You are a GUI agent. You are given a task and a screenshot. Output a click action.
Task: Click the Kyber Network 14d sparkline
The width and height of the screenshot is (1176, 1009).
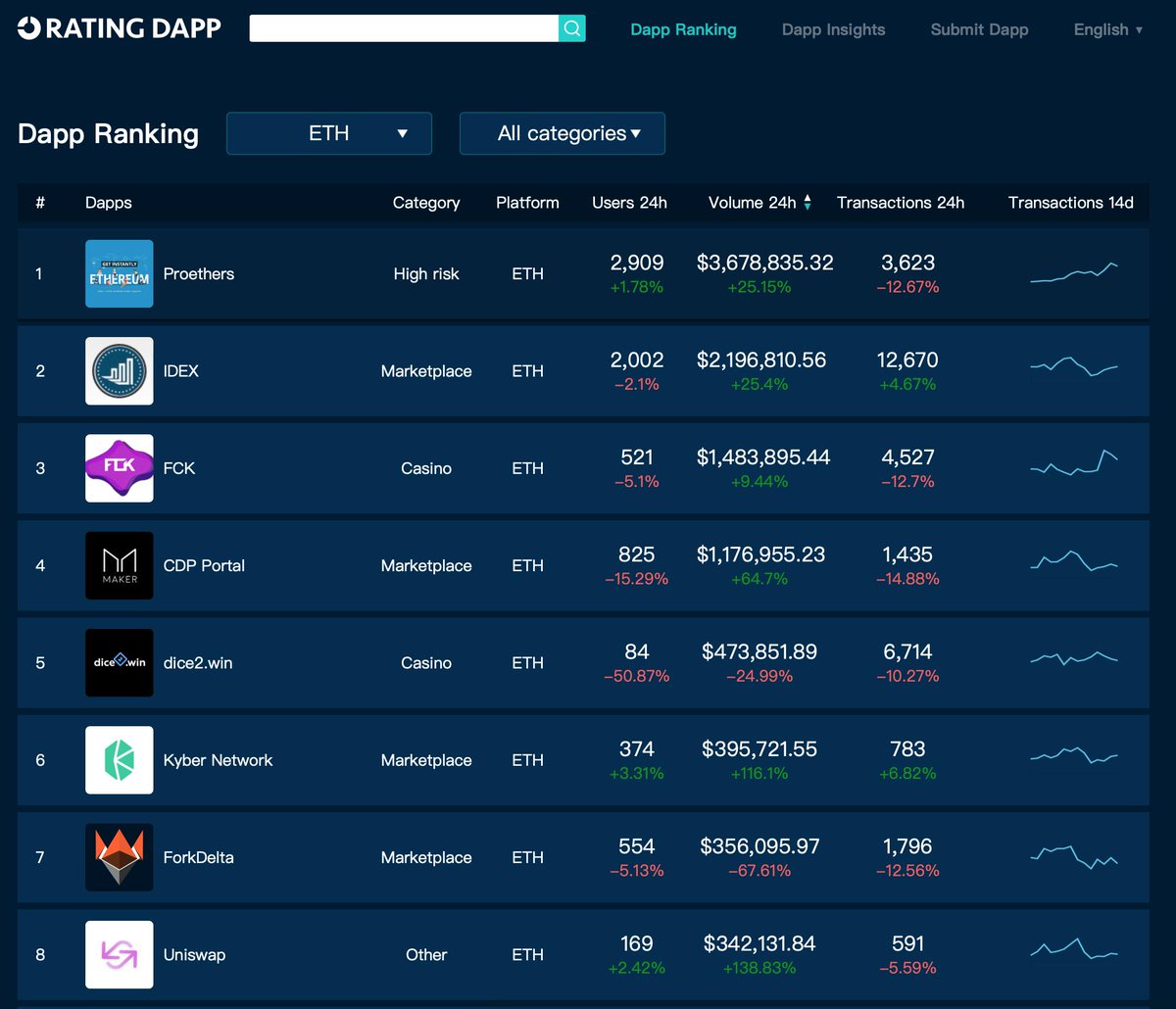tap(1074, 755)
